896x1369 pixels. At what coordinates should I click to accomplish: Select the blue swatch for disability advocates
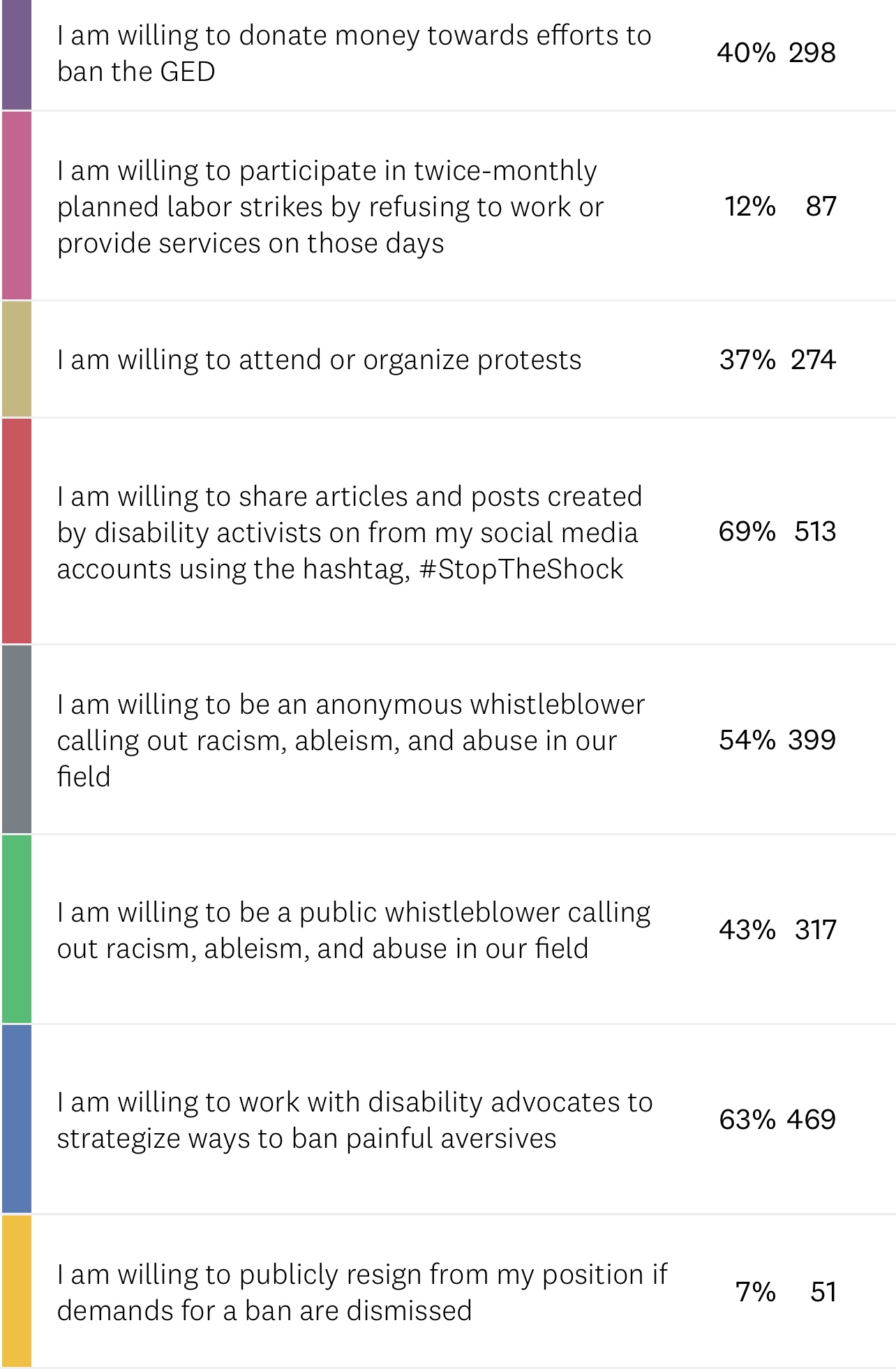(x=17, y=1119)
